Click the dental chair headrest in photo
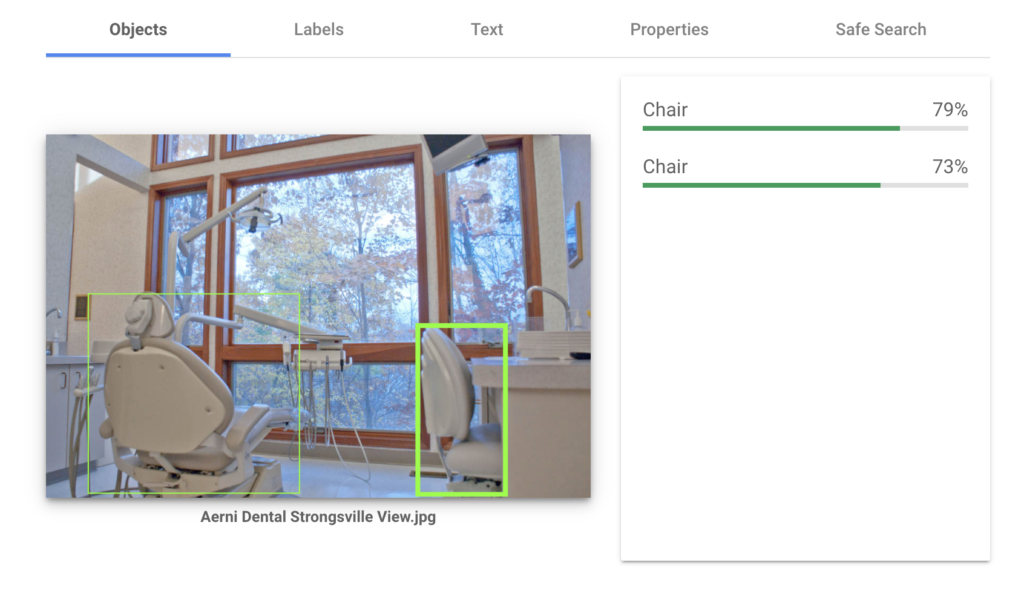 [150, 318]
